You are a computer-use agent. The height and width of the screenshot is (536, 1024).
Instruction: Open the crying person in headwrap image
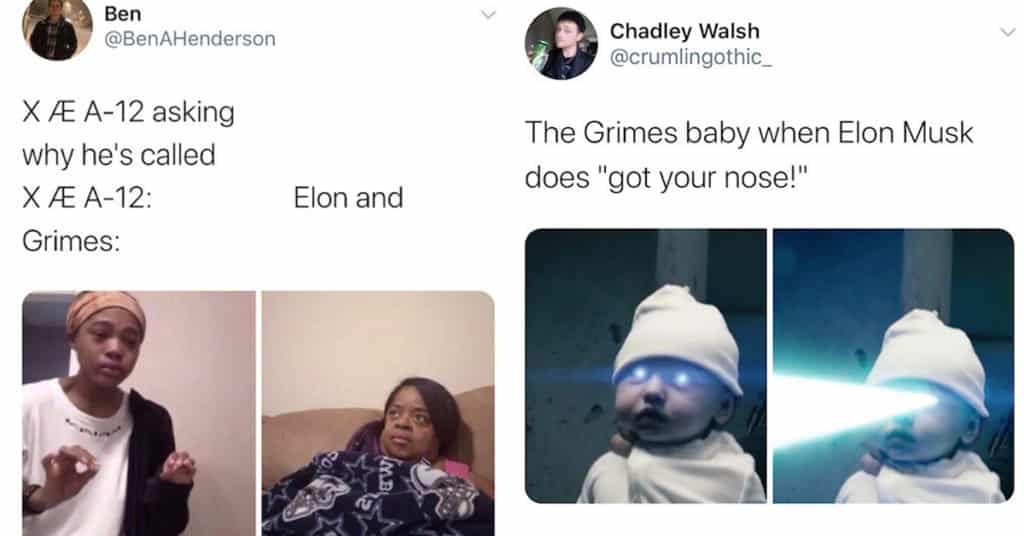click(139, 413)
